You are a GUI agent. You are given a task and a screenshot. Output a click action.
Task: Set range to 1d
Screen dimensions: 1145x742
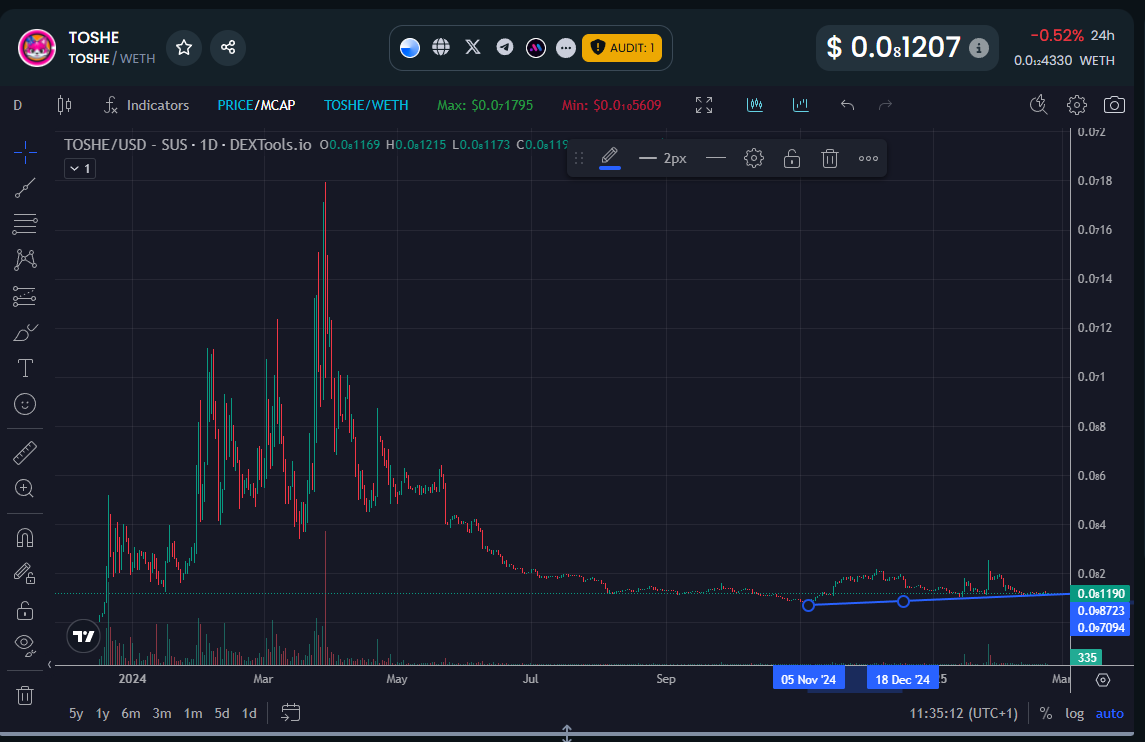click(249, 714)
